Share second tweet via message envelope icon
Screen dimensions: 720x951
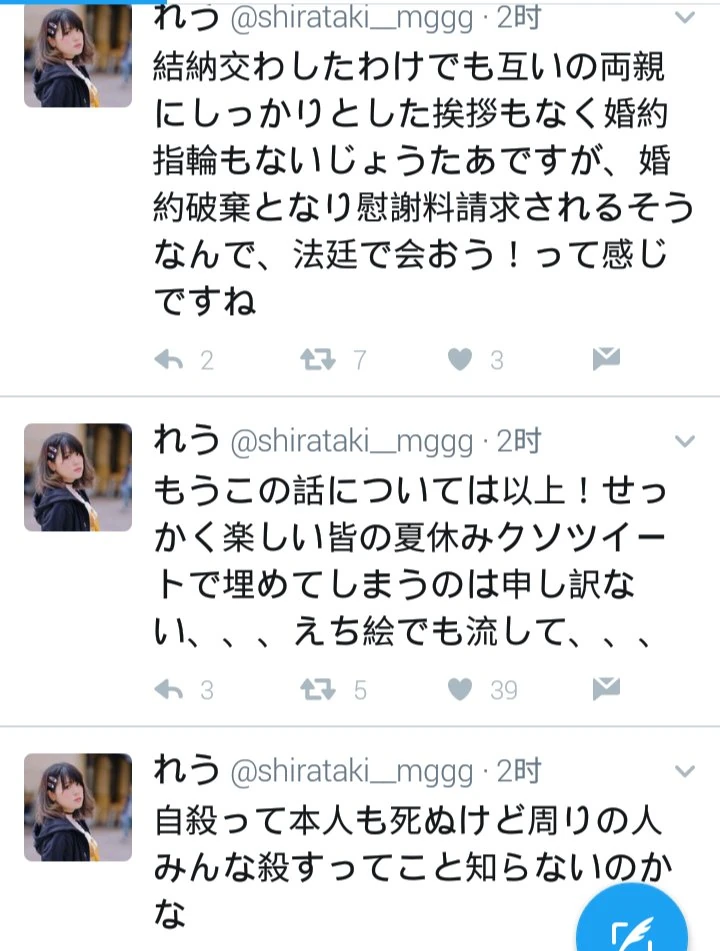[606, 688]
